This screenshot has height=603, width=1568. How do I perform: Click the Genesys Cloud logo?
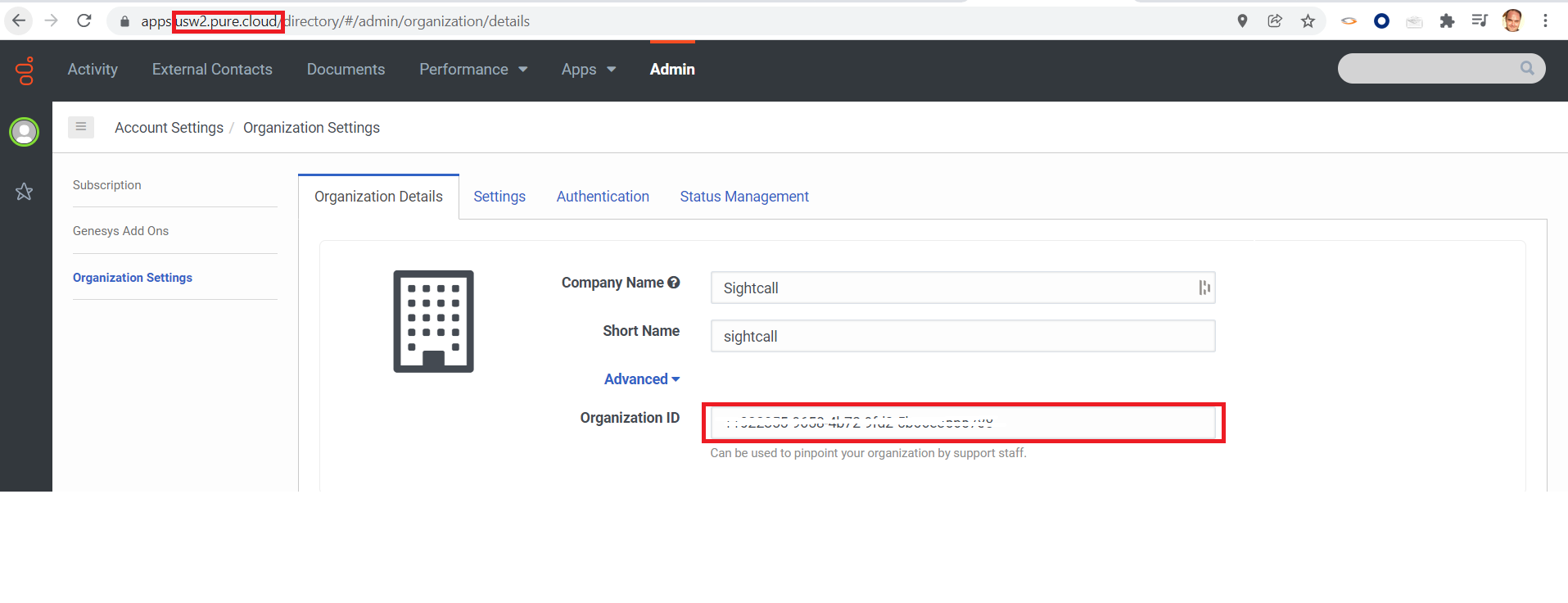tap(25, 70)
